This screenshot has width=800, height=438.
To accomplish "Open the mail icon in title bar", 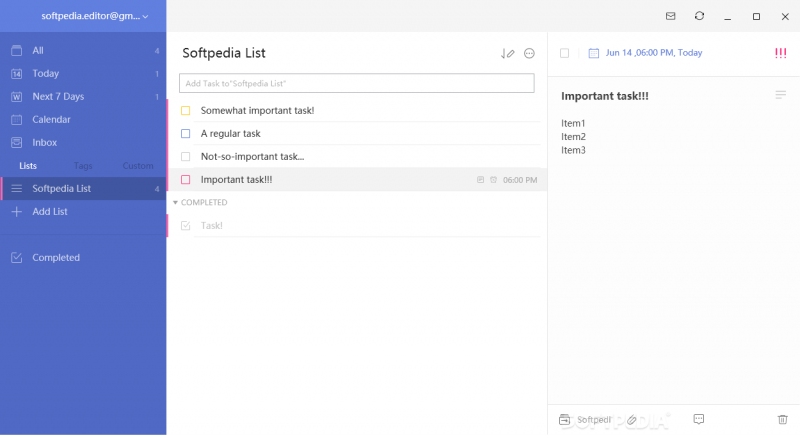I will click(670, 16).
